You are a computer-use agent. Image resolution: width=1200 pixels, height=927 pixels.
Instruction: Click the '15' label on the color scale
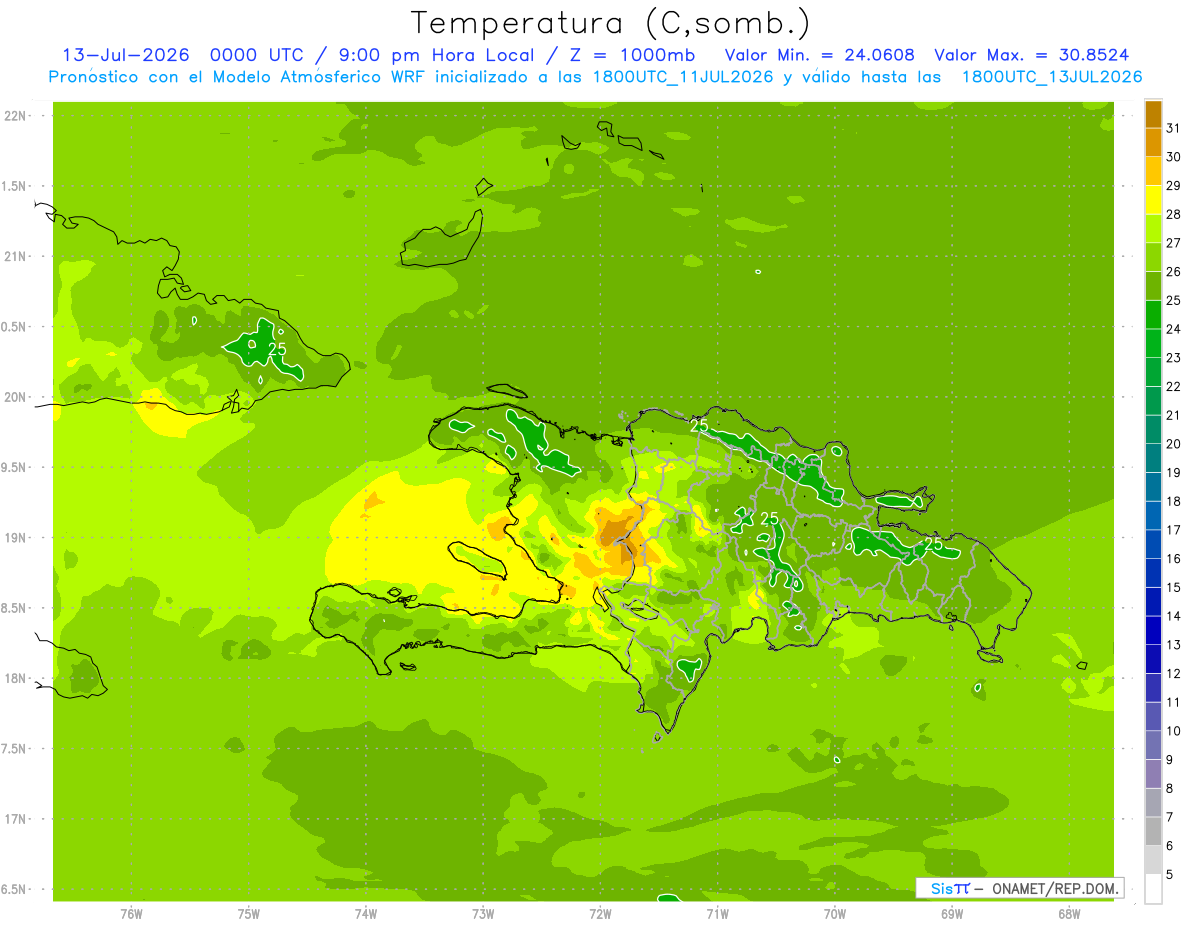(x=1173, y=588)
